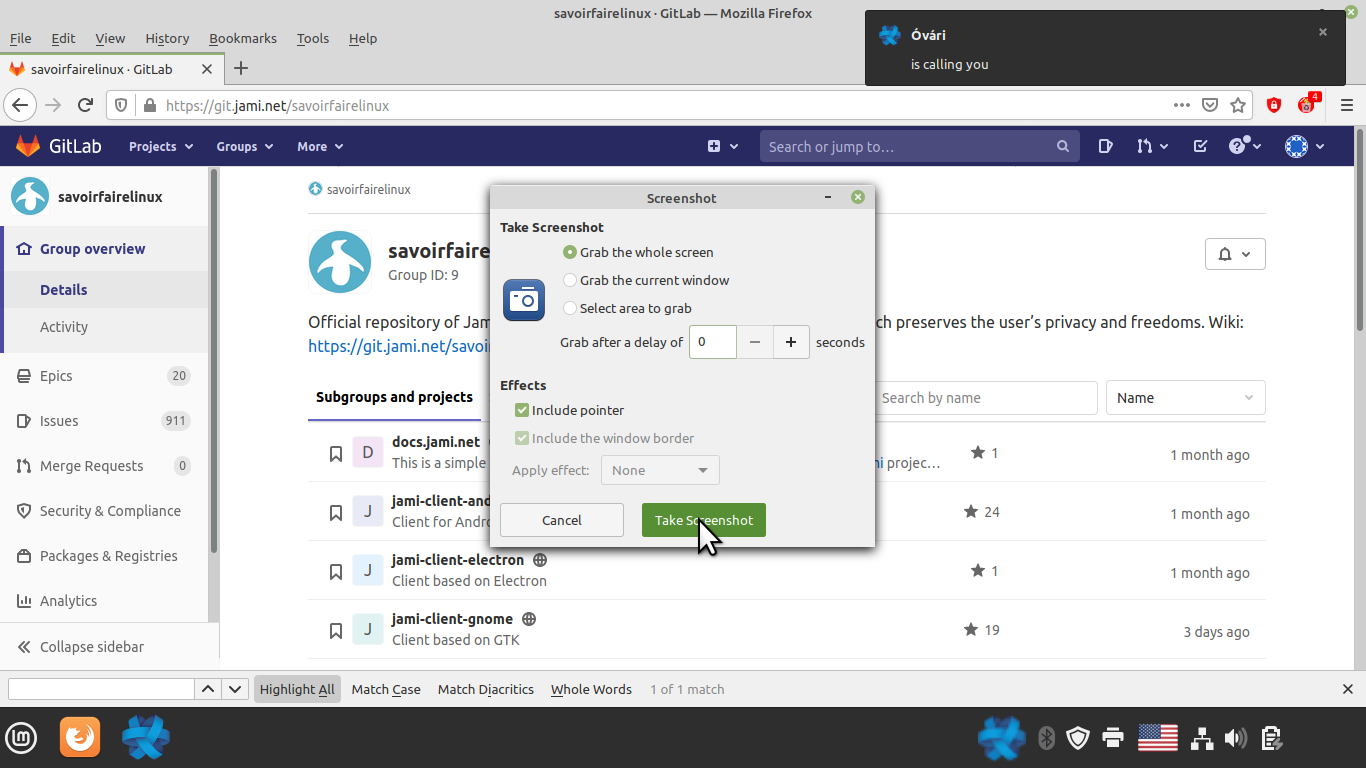Open the Activity sidebar item

coord(64,327)
